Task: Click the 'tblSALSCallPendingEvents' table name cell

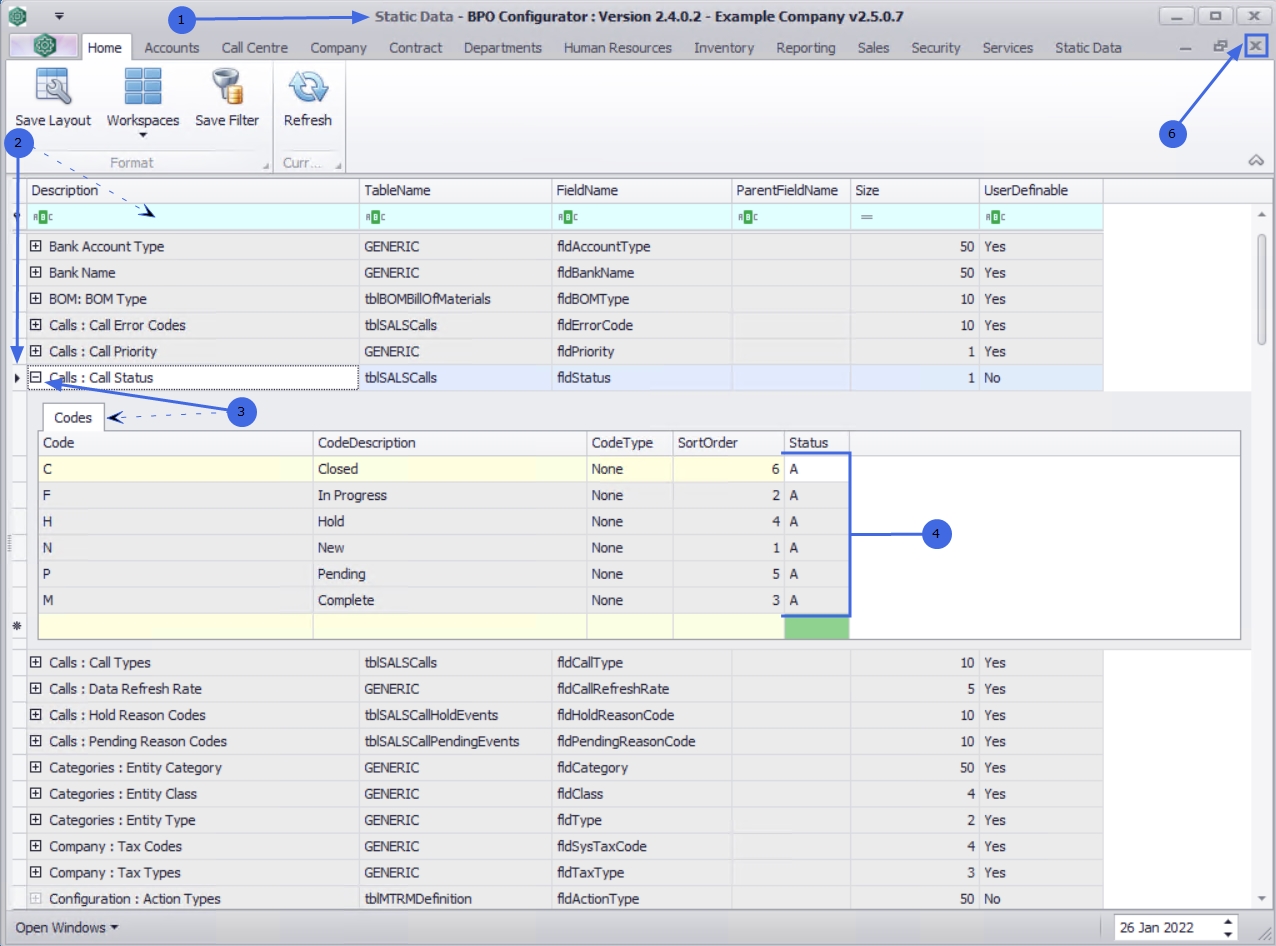Action: 455,741
